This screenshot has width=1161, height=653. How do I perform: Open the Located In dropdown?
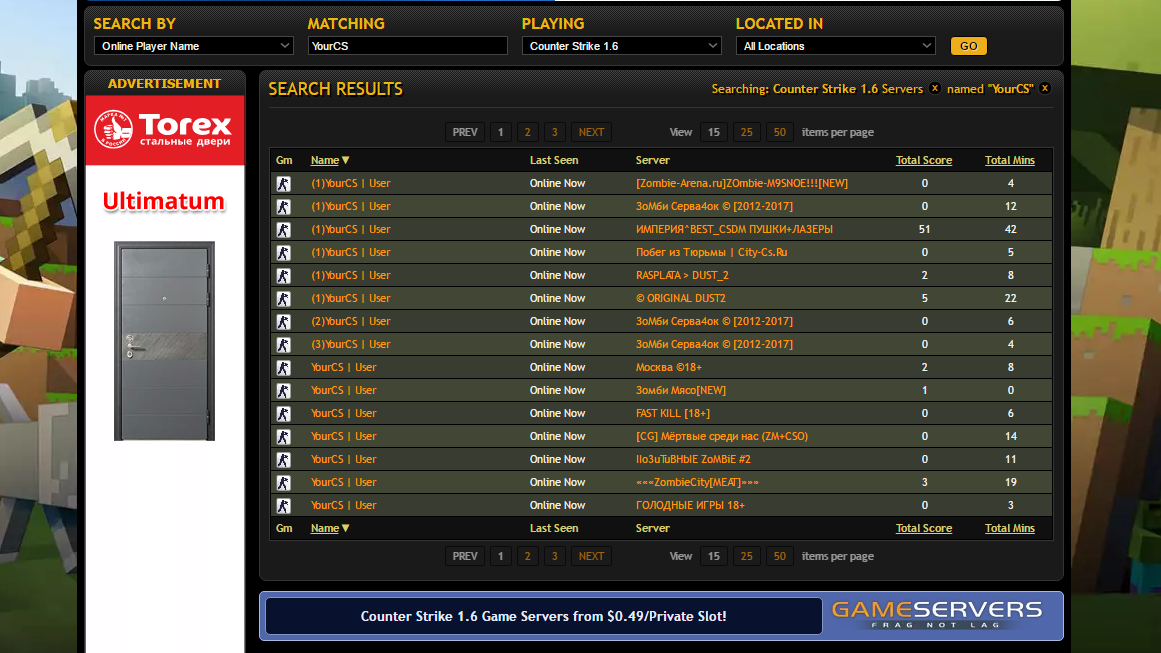[x=835, y=46]
